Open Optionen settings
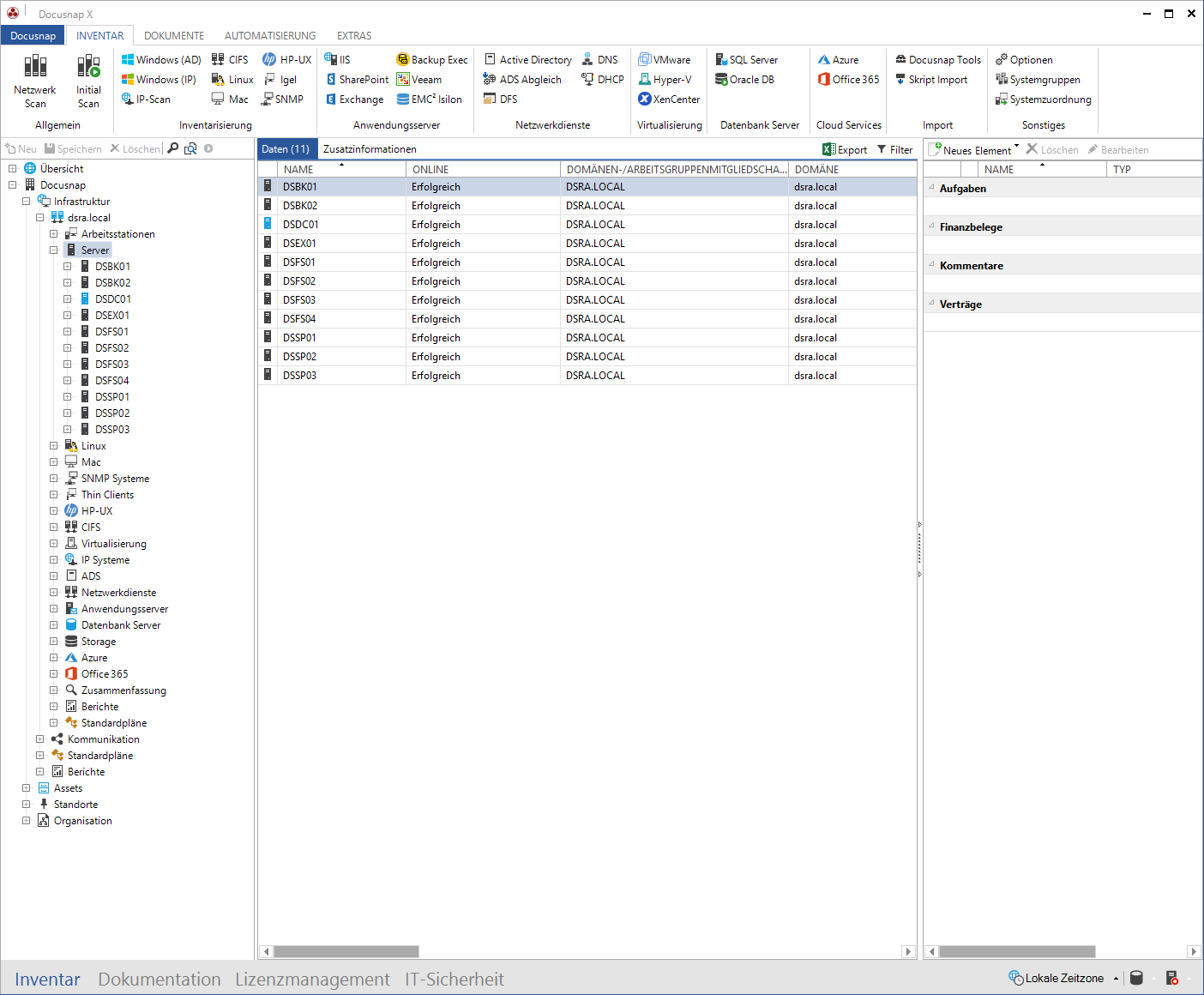 tap(1024, 60)
